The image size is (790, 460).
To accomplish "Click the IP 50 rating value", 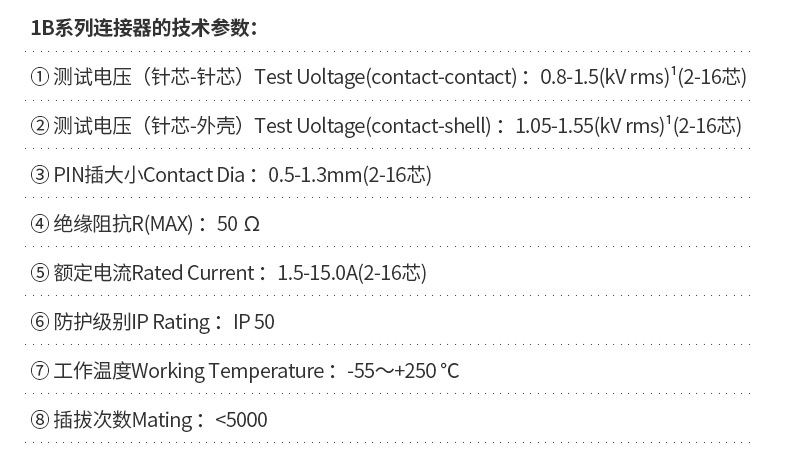I will (254, 322).
